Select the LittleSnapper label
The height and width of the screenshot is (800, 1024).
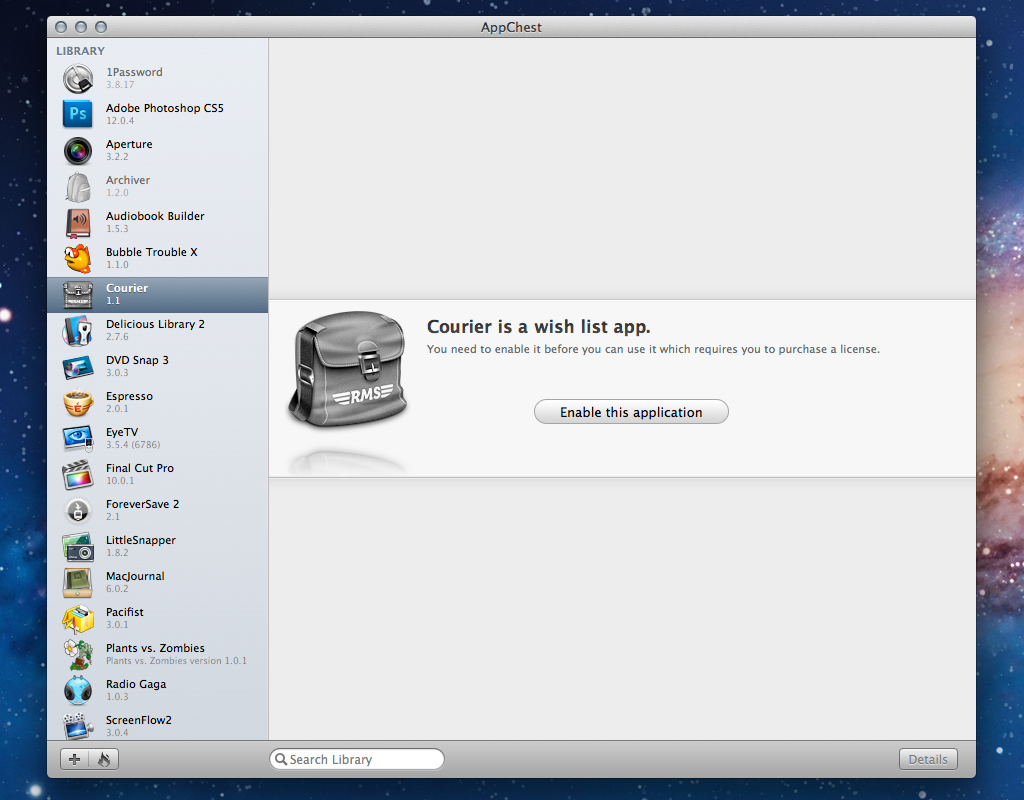(141, 540)
